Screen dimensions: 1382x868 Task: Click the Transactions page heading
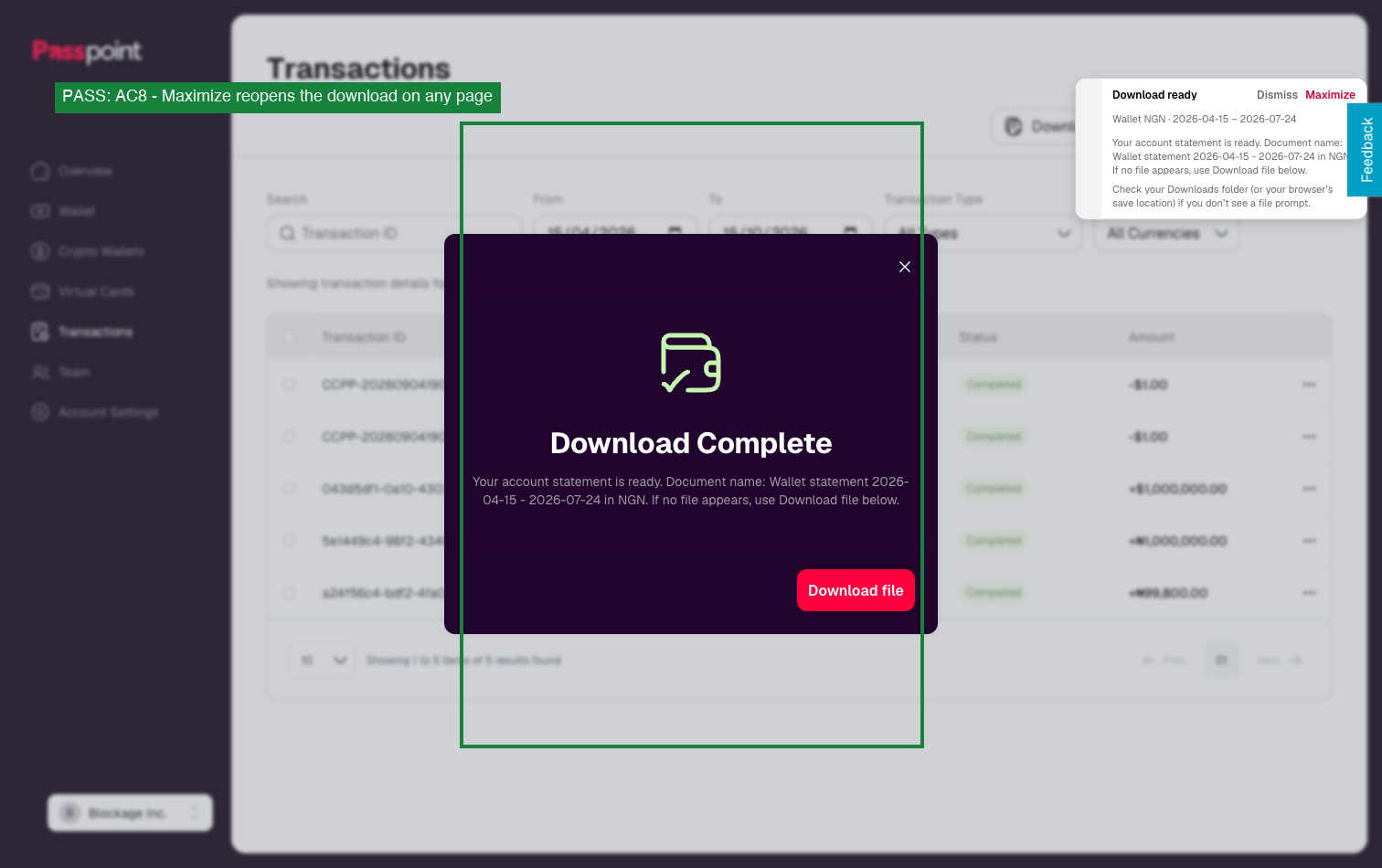358,69
